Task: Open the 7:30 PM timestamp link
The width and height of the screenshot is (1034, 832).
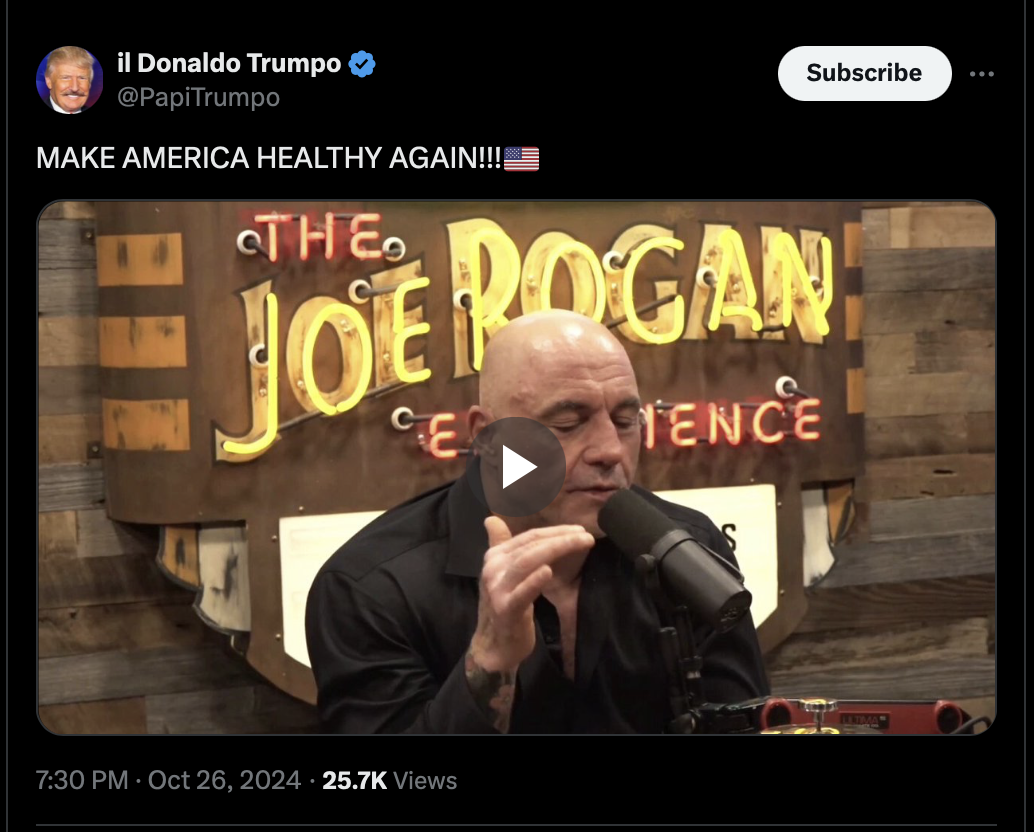Action: pyautogui.click(x=82, y=781)
